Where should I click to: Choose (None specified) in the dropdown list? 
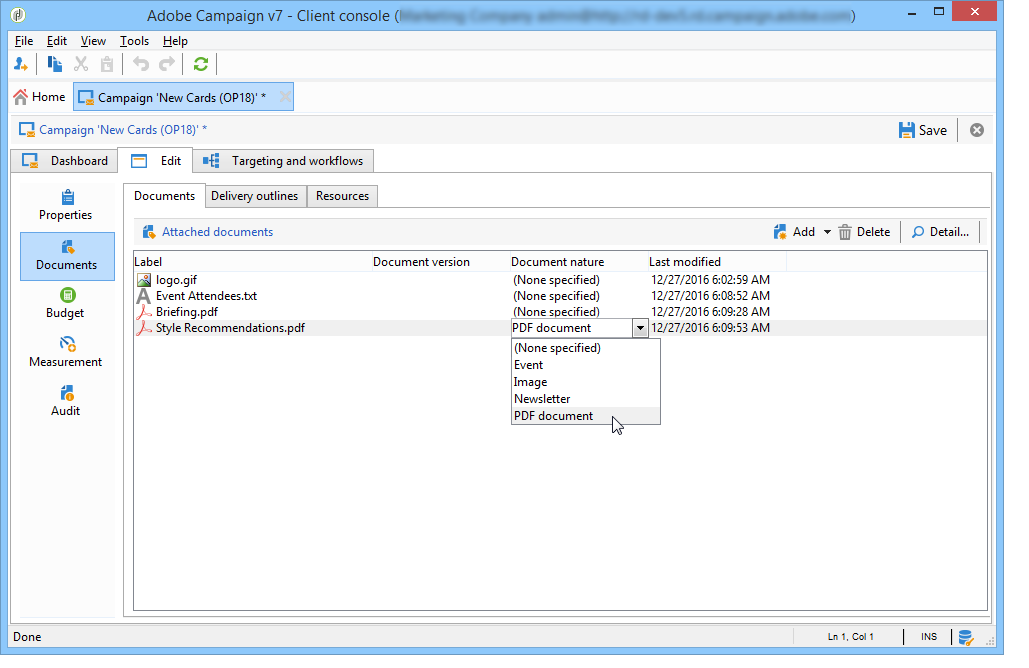(x=585, y=348)
